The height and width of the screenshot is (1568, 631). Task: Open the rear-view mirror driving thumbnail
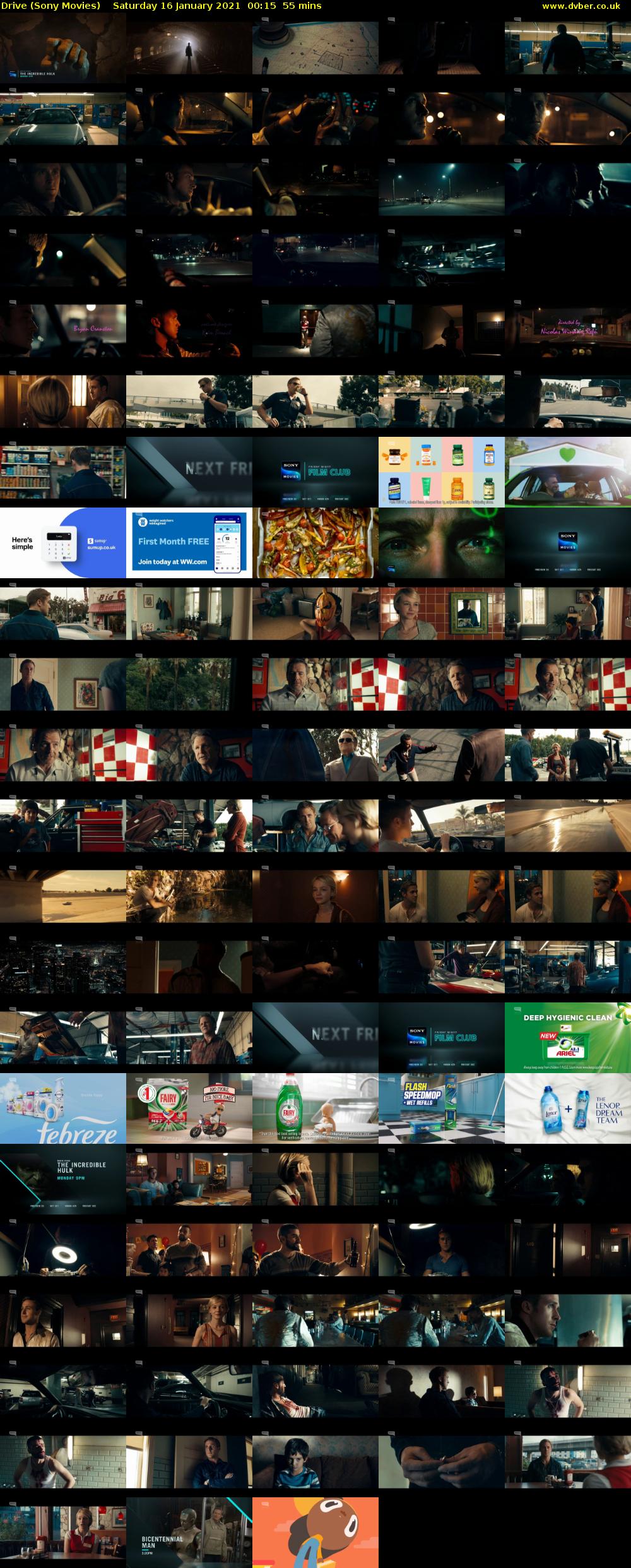click(x=568, y=401)
